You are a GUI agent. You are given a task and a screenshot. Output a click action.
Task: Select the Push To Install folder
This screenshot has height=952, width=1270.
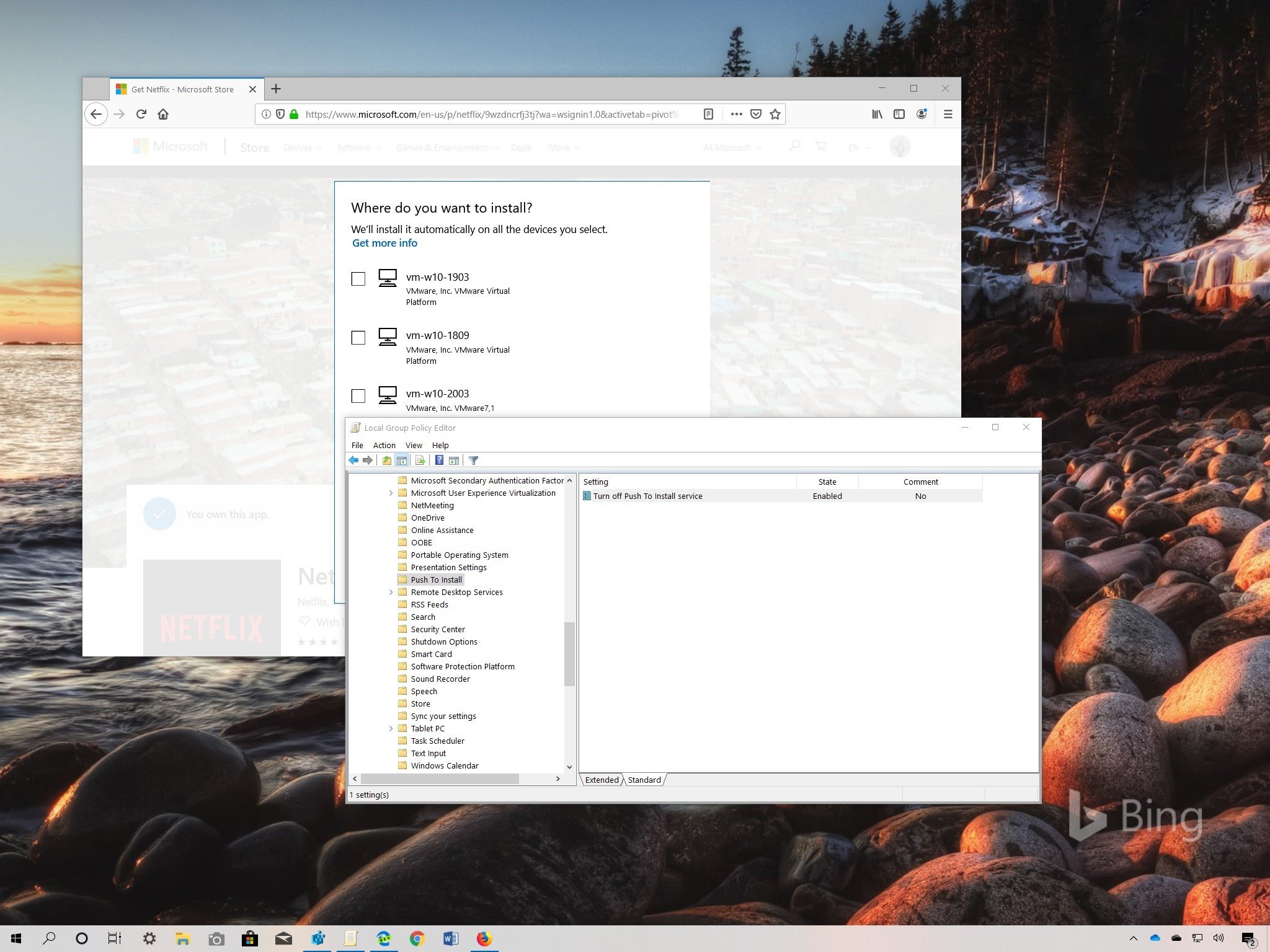[436, 579]
